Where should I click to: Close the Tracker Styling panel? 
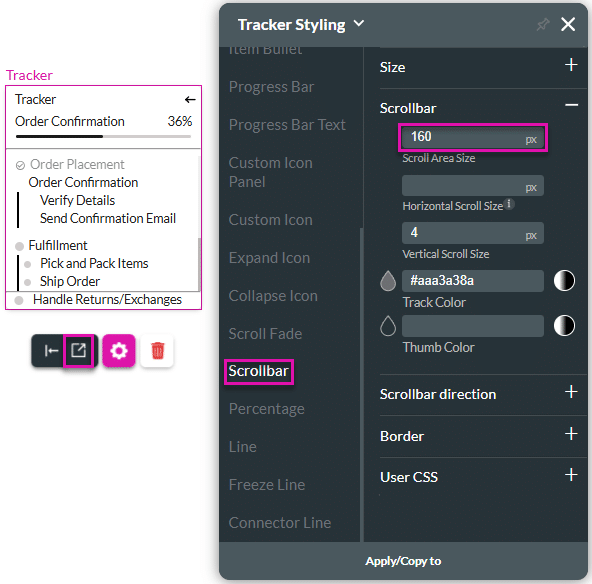[568, 25]
